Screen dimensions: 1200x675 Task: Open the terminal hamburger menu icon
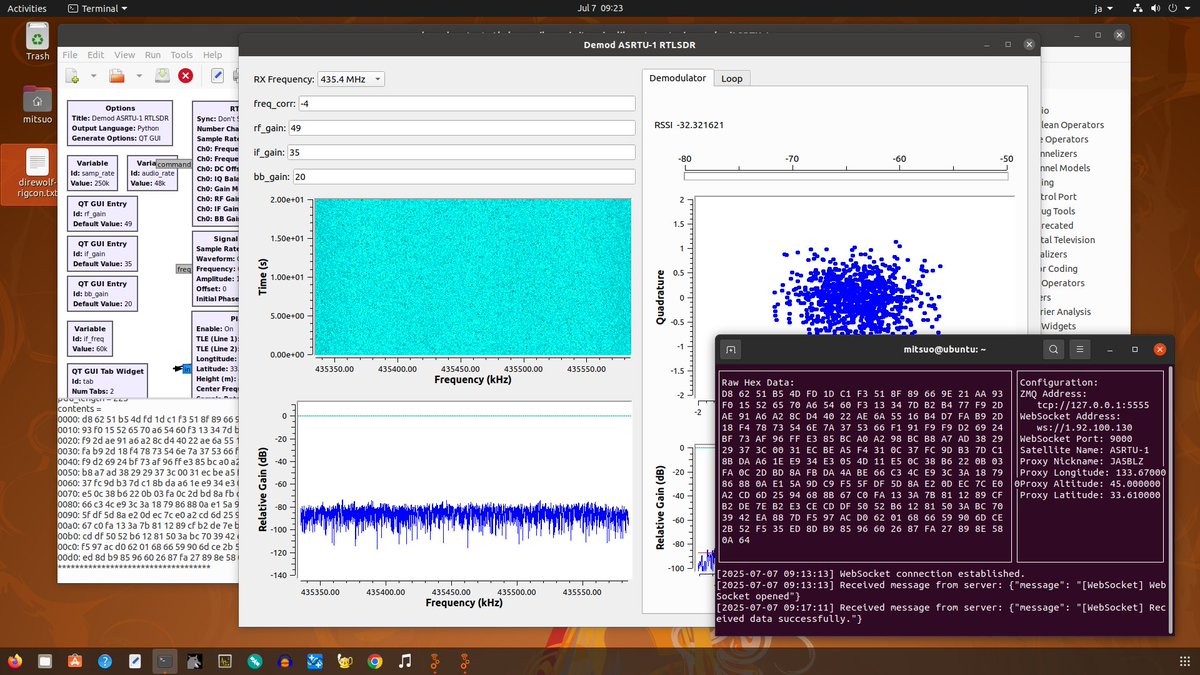click(x=1081, y=349)
